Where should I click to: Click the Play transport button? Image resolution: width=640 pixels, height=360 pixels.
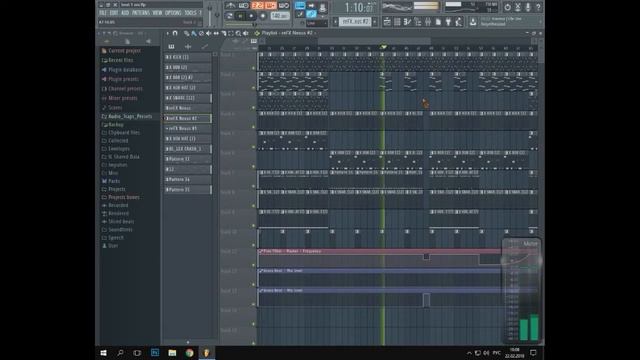(x=240, y=16)
